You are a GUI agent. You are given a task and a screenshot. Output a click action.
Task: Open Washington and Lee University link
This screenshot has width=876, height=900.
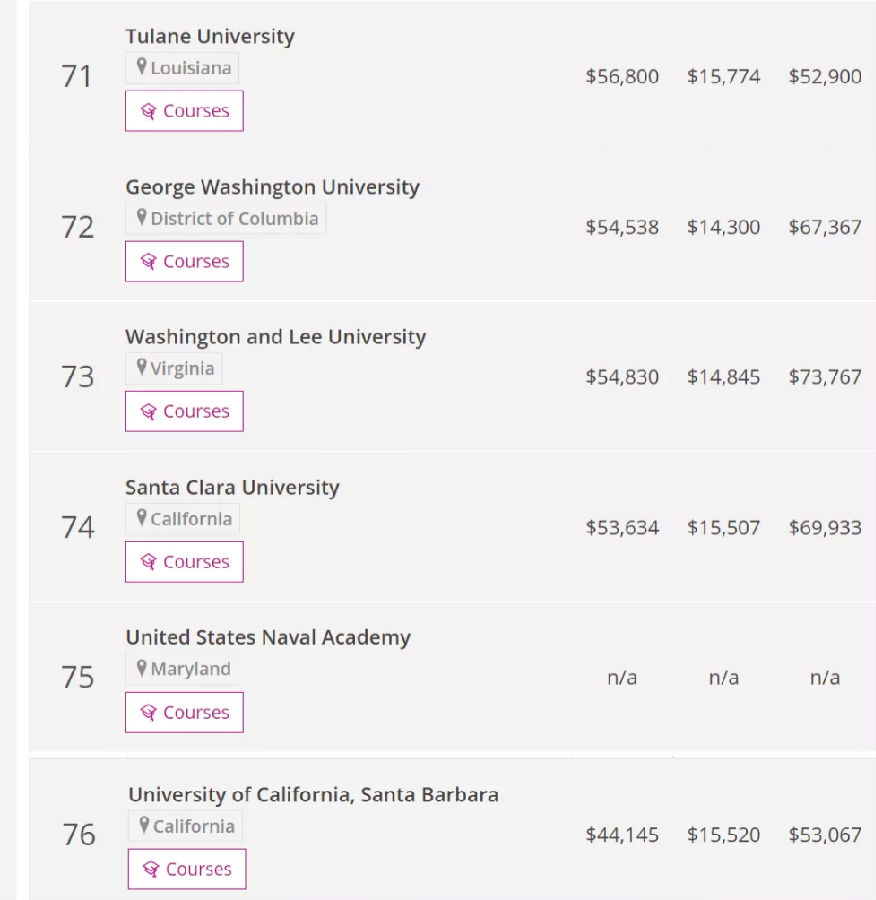pos(275,337)
